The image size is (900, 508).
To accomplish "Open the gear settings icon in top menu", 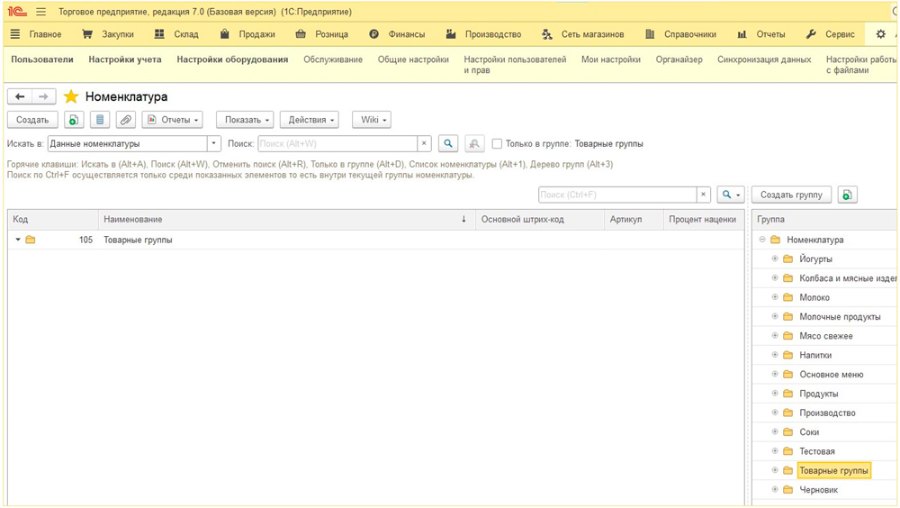I will pos(880,34).
